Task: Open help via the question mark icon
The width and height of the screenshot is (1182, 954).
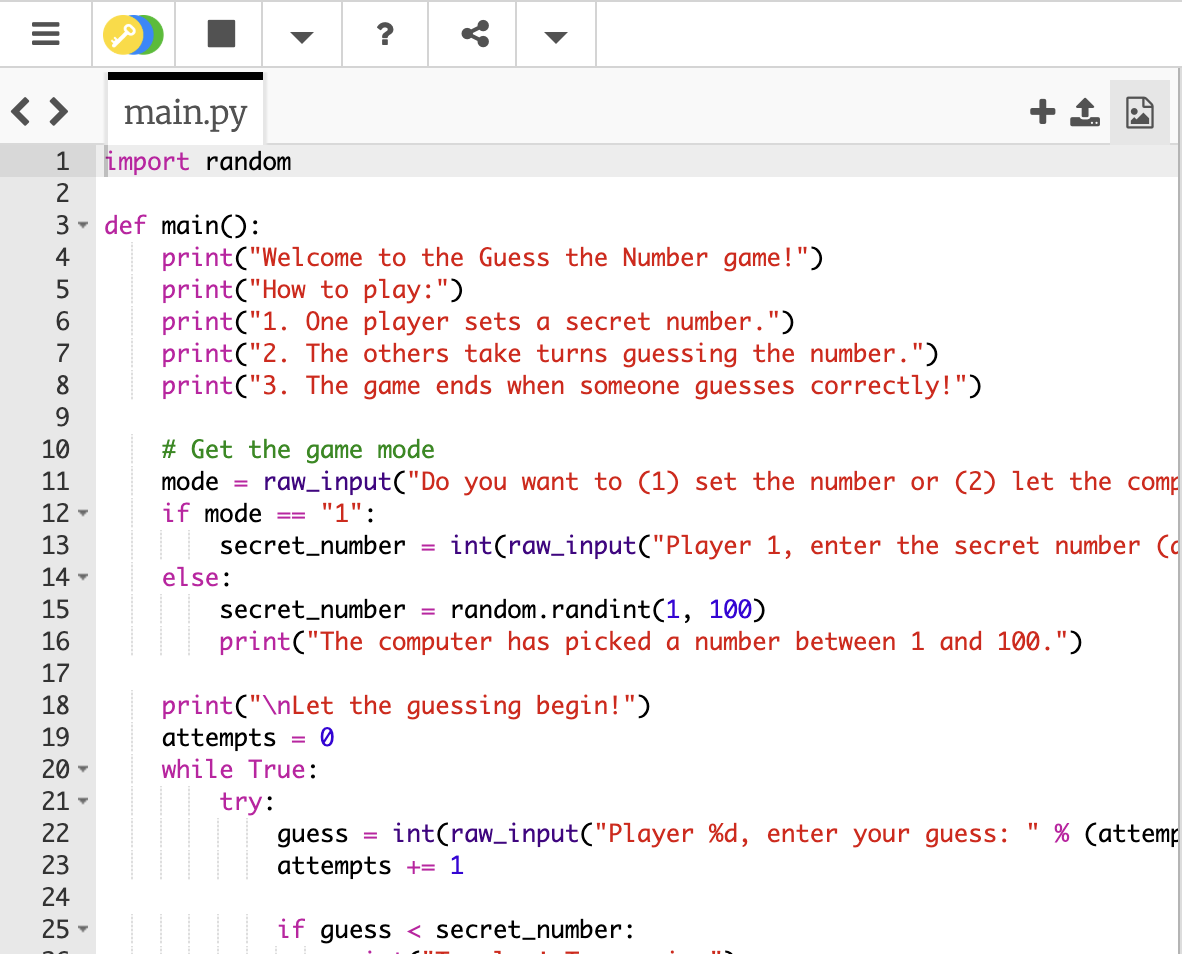Action: [x=385, y=35]
